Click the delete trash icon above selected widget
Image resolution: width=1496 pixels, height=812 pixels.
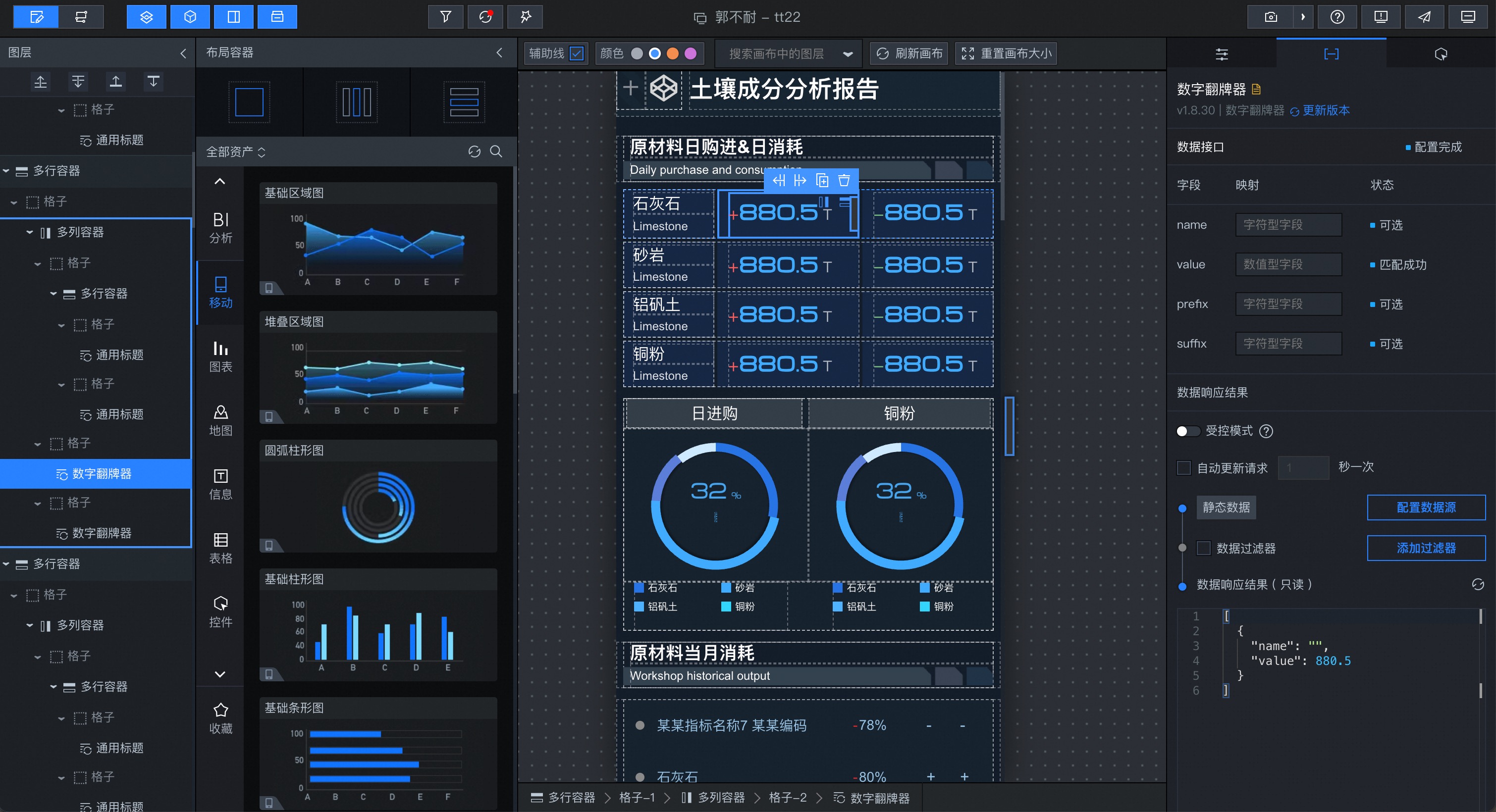844,181
